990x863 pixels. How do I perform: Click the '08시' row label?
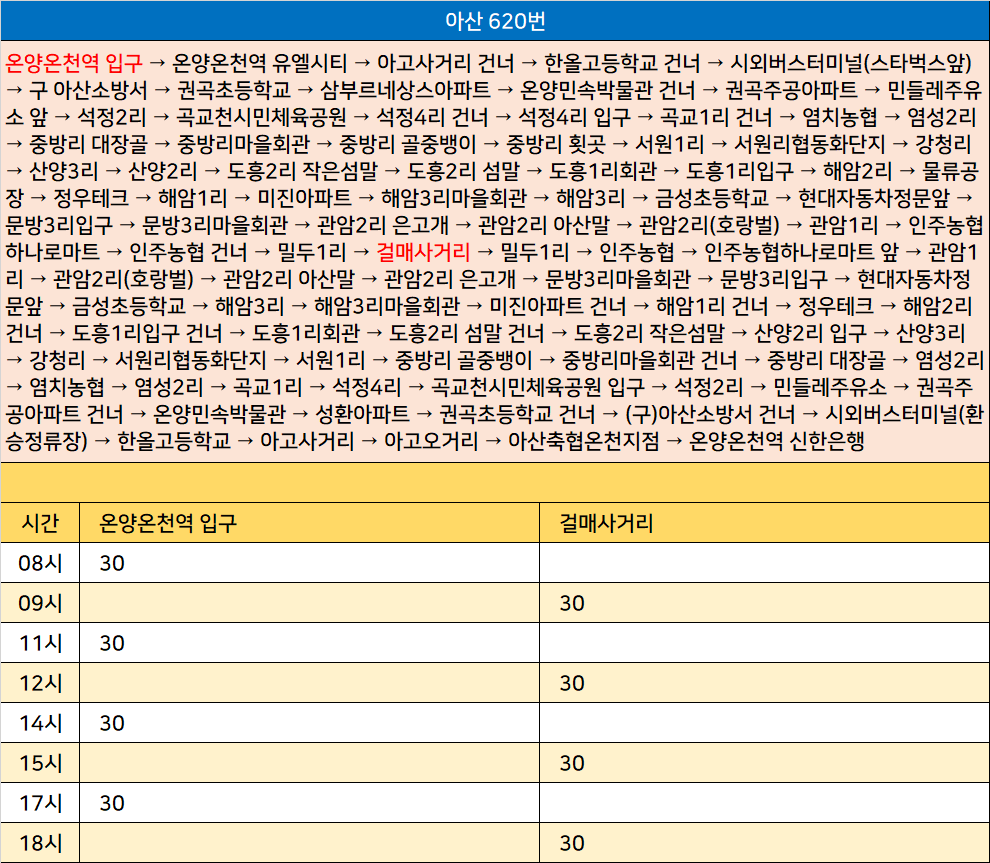(40, 562)
